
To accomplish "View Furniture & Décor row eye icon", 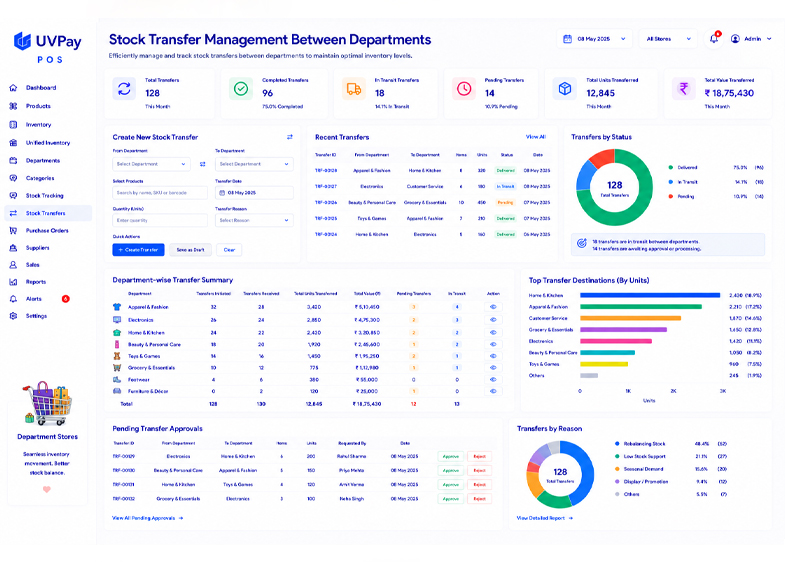I will [x=493, y=391].
